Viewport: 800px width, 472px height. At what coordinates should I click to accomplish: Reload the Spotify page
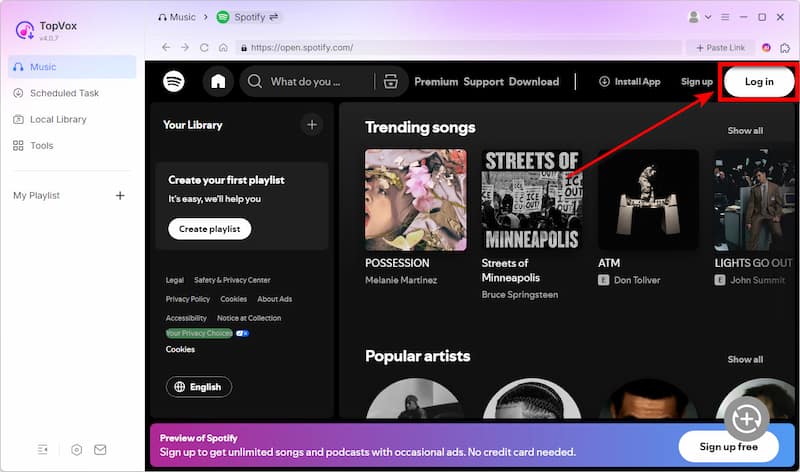(x=204, y=47)
